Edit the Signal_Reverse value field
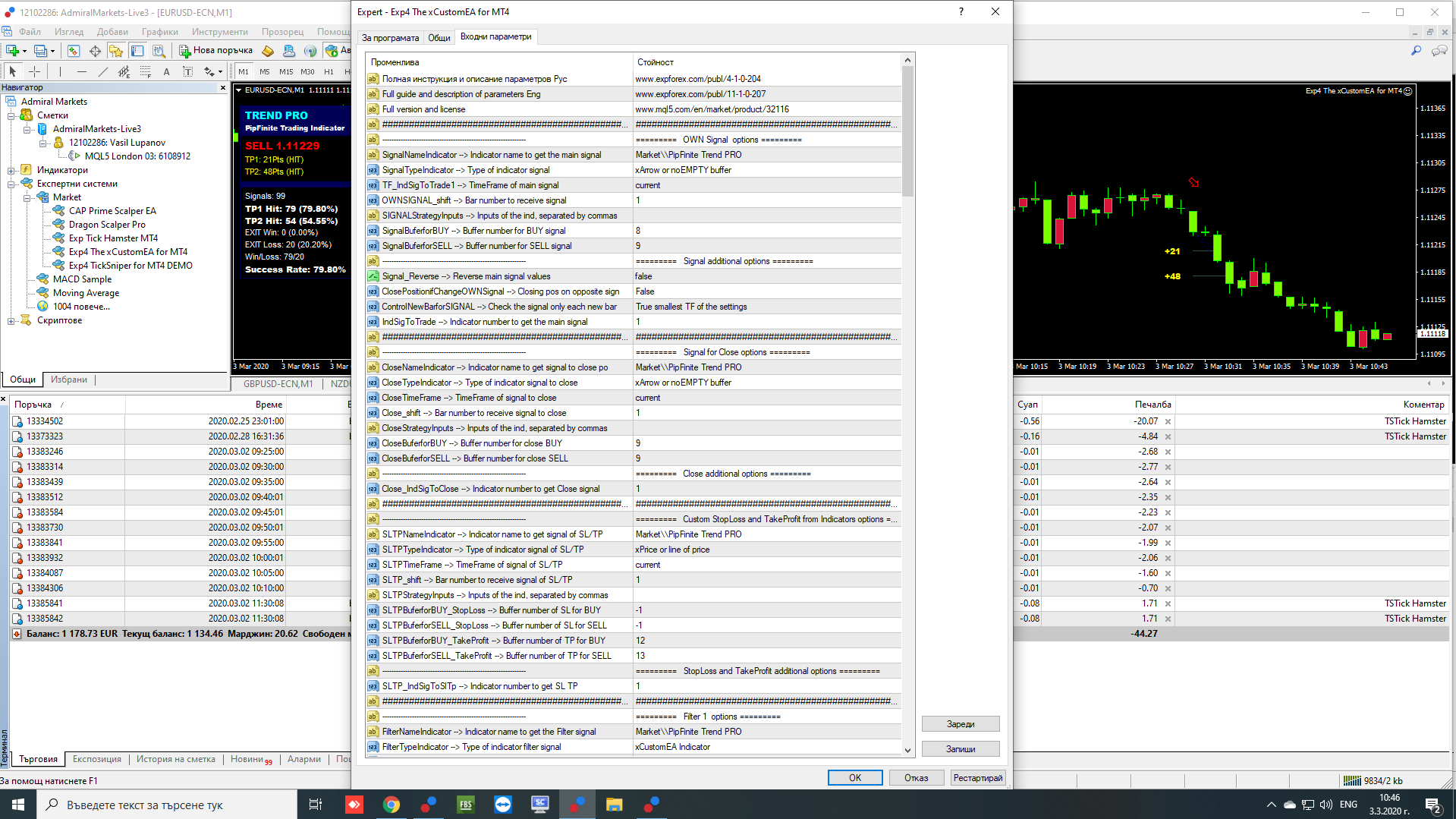Viewport: 1456px width, 819px height. (766, 276)
